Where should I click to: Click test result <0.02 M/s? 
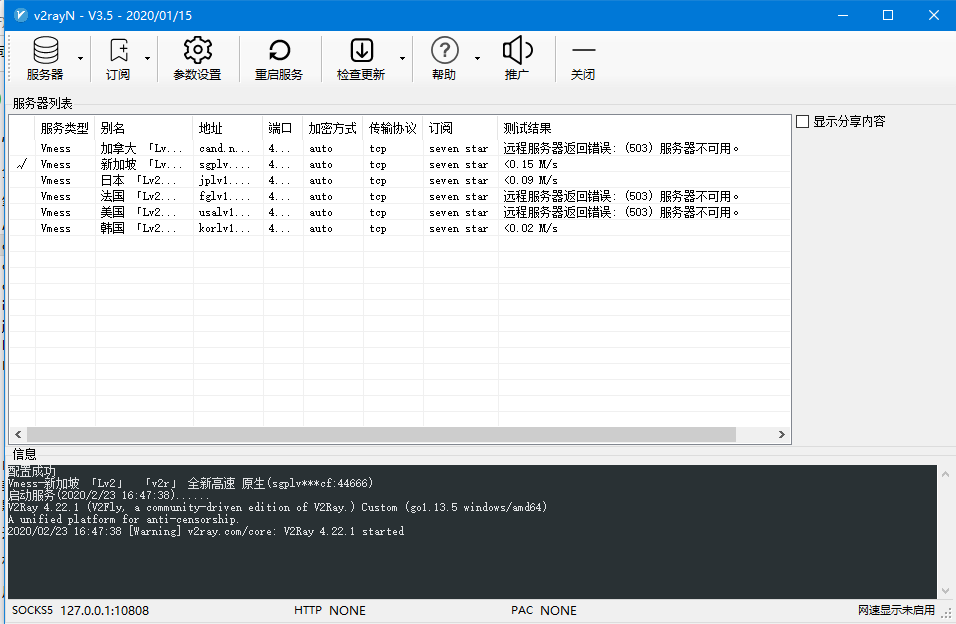(530, 228)
